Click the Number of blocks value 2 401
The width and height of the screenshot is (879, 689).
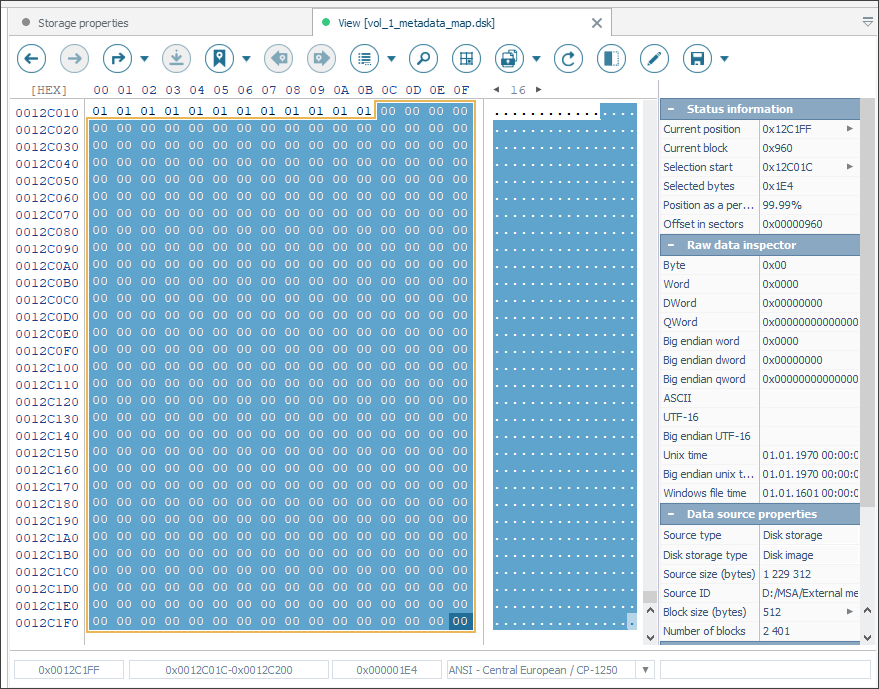pos(776,631)
